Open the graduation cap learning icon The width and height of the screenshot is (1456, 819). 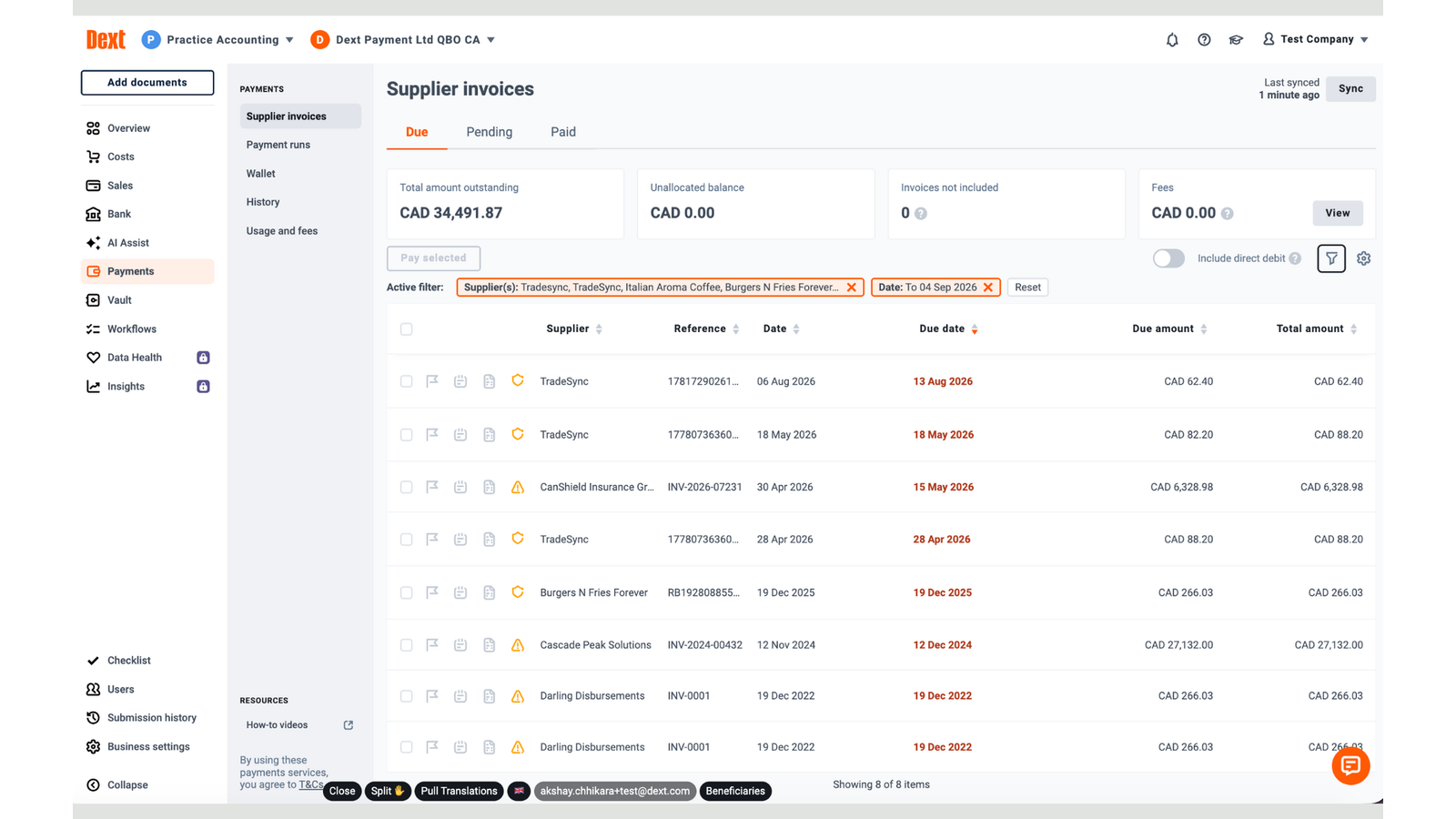pyautogui.click(x=1236, y=40)
